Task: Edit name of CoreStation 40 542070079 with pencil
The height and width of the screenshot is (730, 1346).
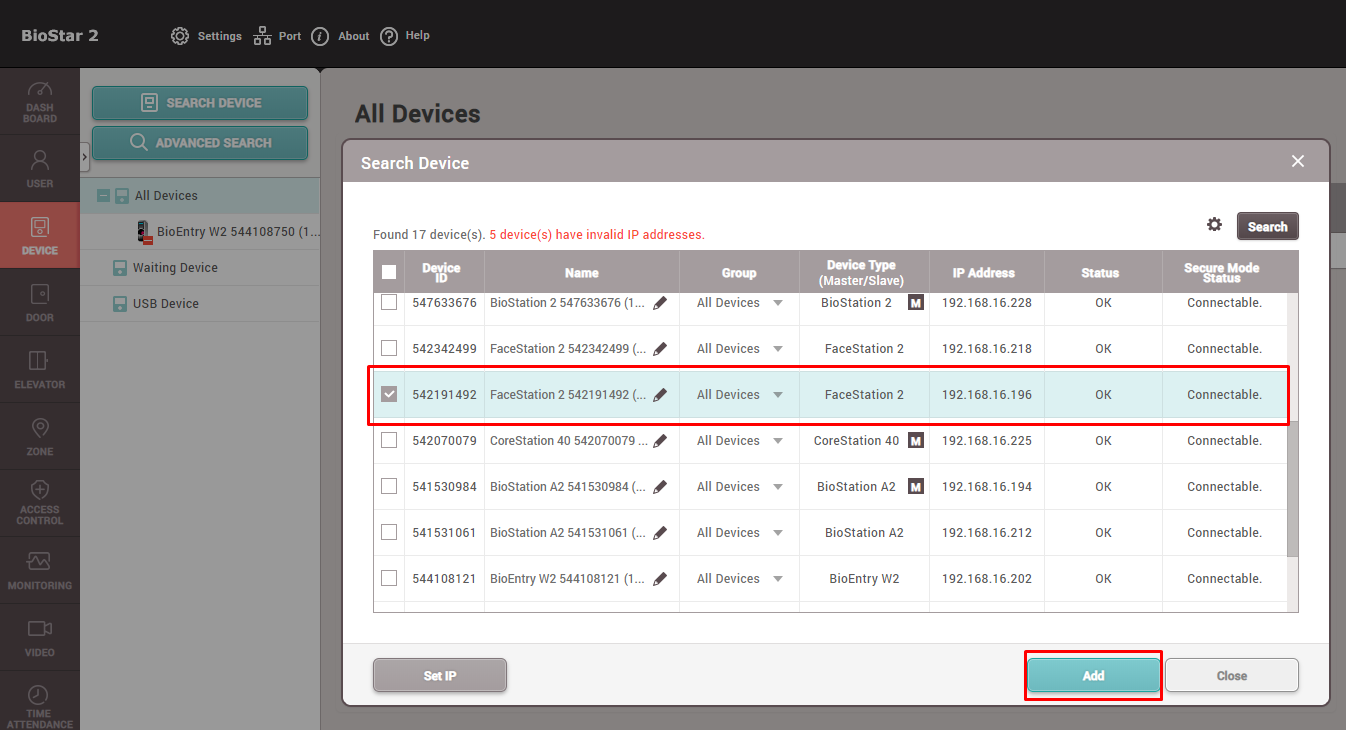Action: 660,441
